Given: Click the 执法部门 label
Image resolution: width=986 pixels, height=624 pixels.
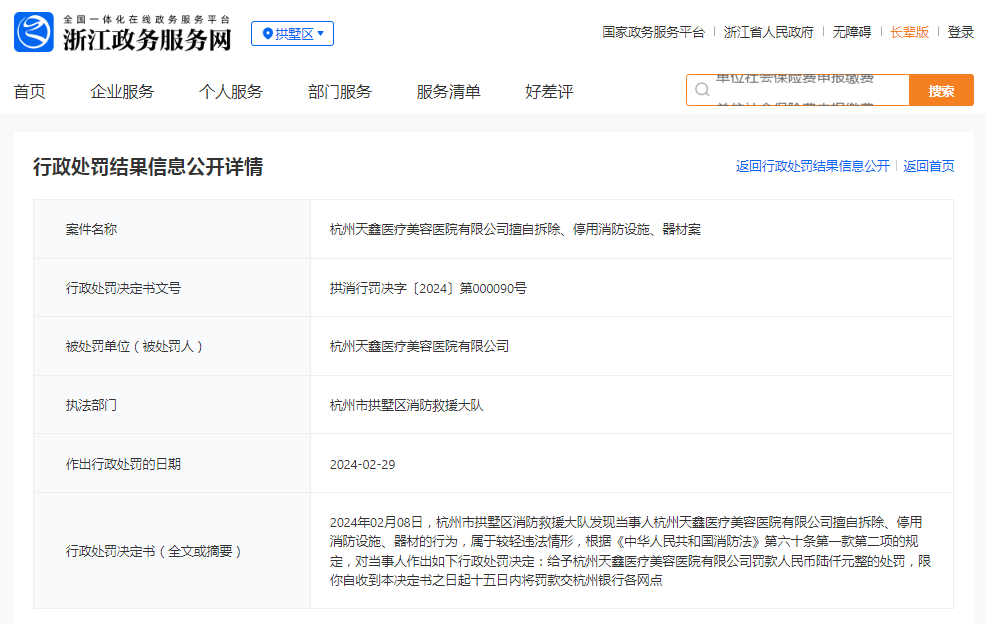Looking at the screenshot, I should tap(91, 405).
